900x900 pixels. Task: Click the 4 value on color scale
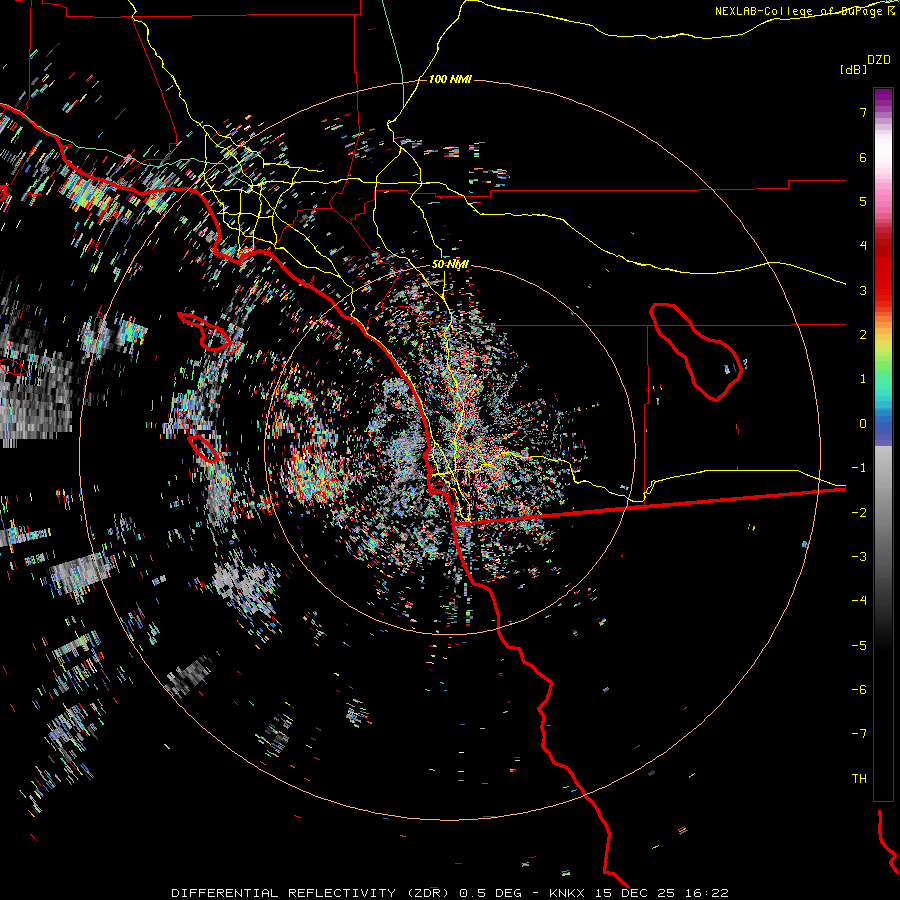(x=863, y=246)
